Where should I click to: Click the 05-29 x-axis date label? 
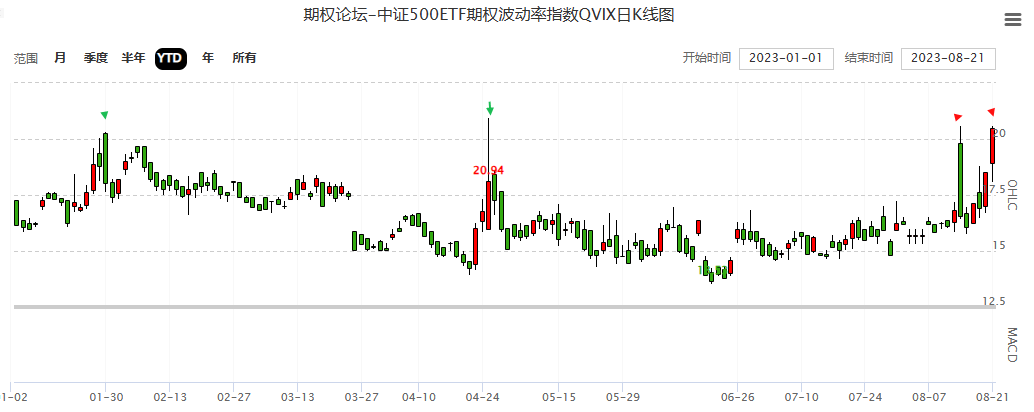623,397
